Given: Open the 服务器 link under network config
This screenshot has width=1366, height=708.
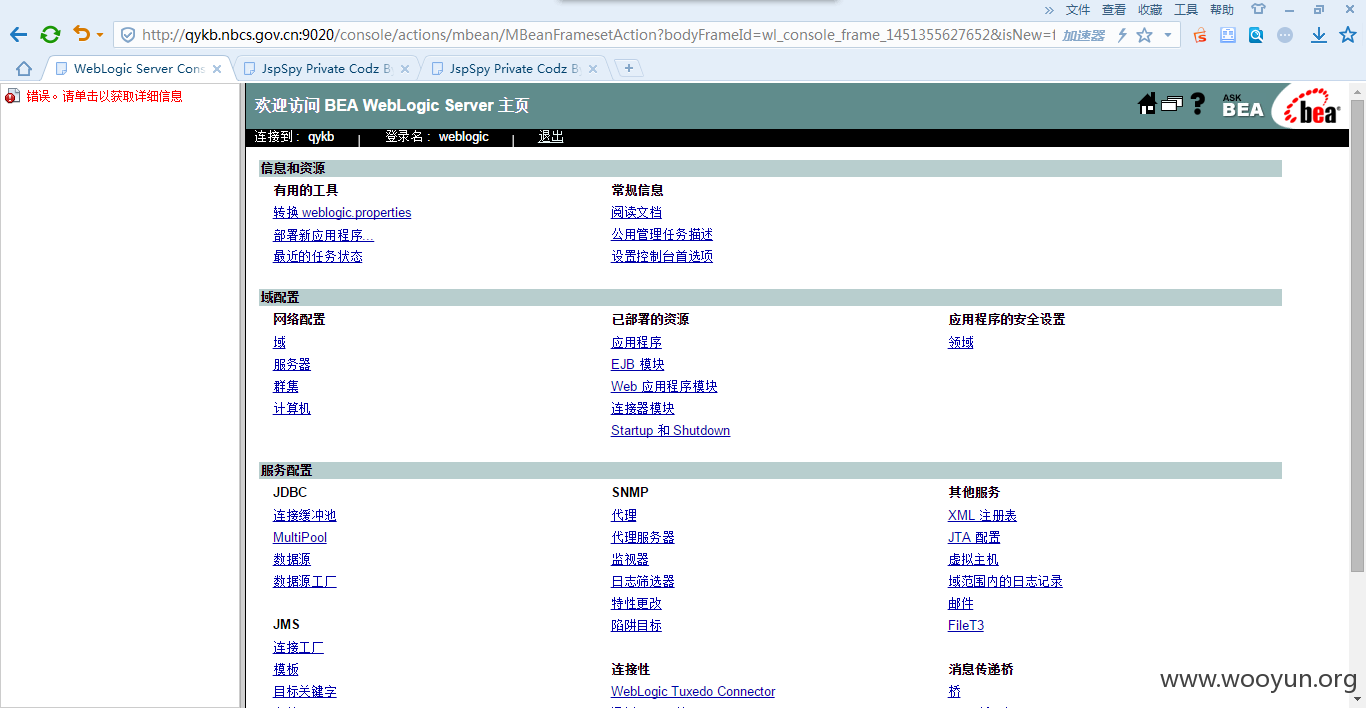Looking at the screenshot, I should 292,365.
